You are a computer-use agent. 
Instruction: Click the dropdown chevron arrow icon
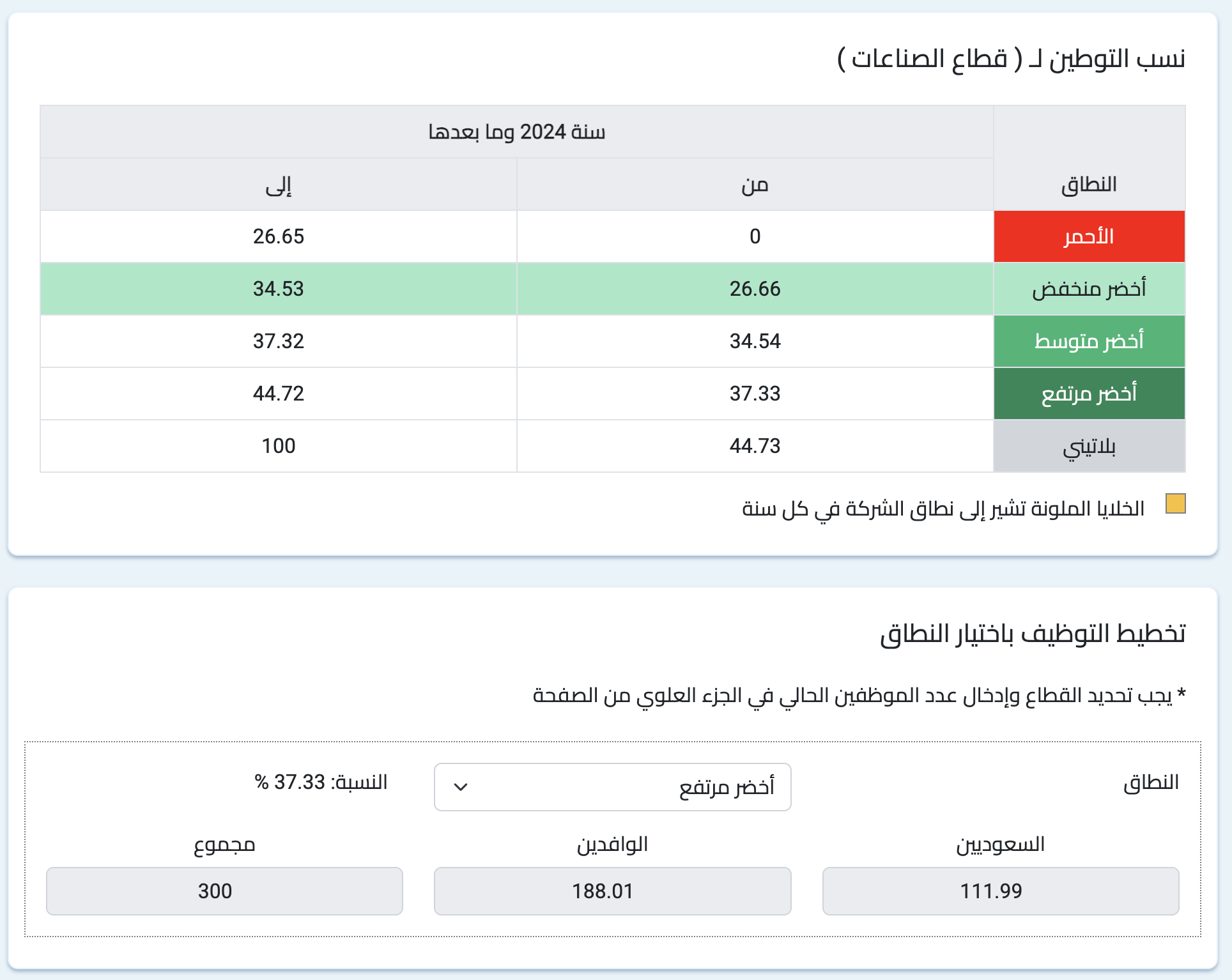pos(461,786)
